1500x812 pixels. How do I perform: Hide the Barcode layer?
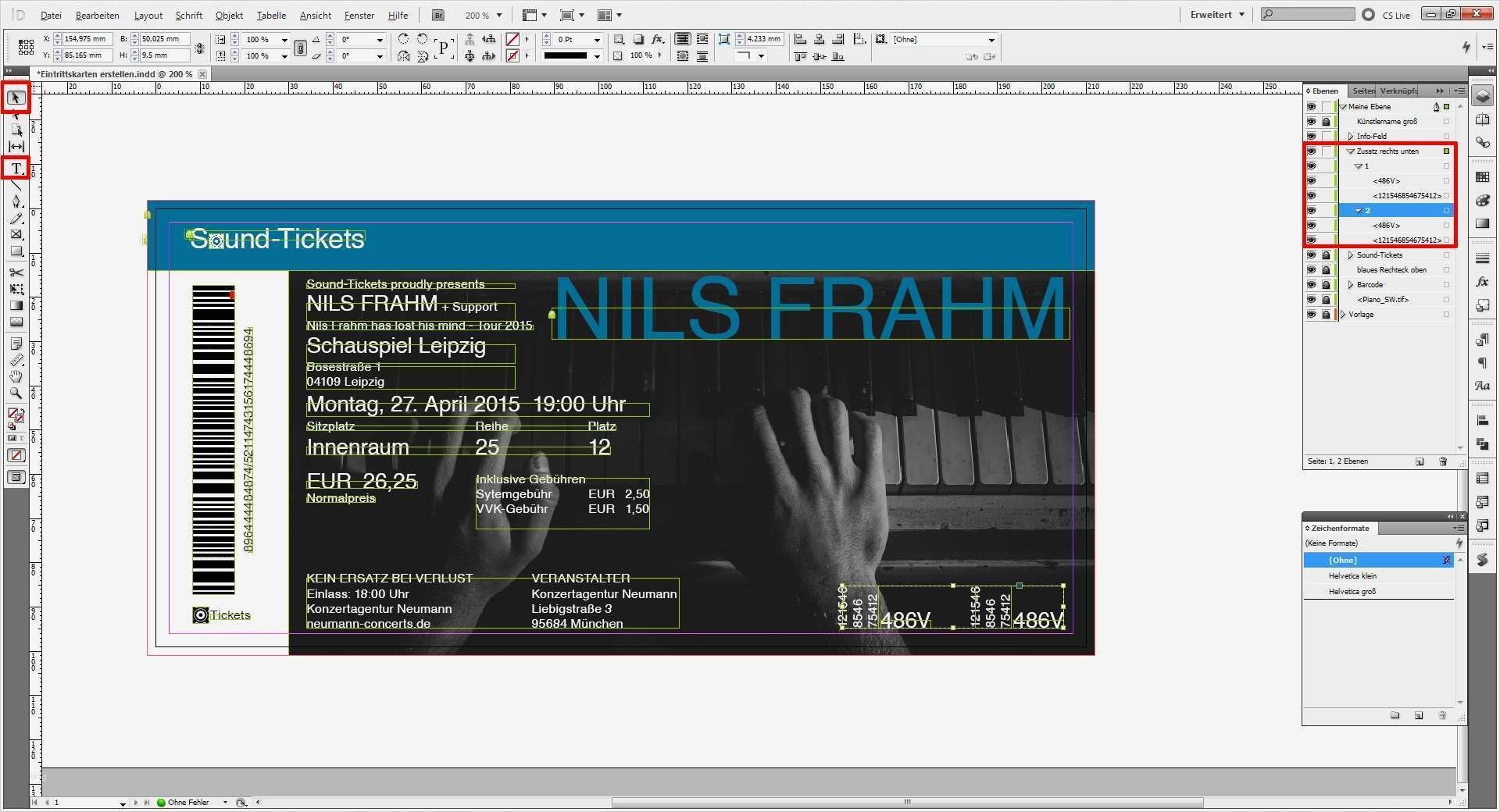click(1312, 284)
